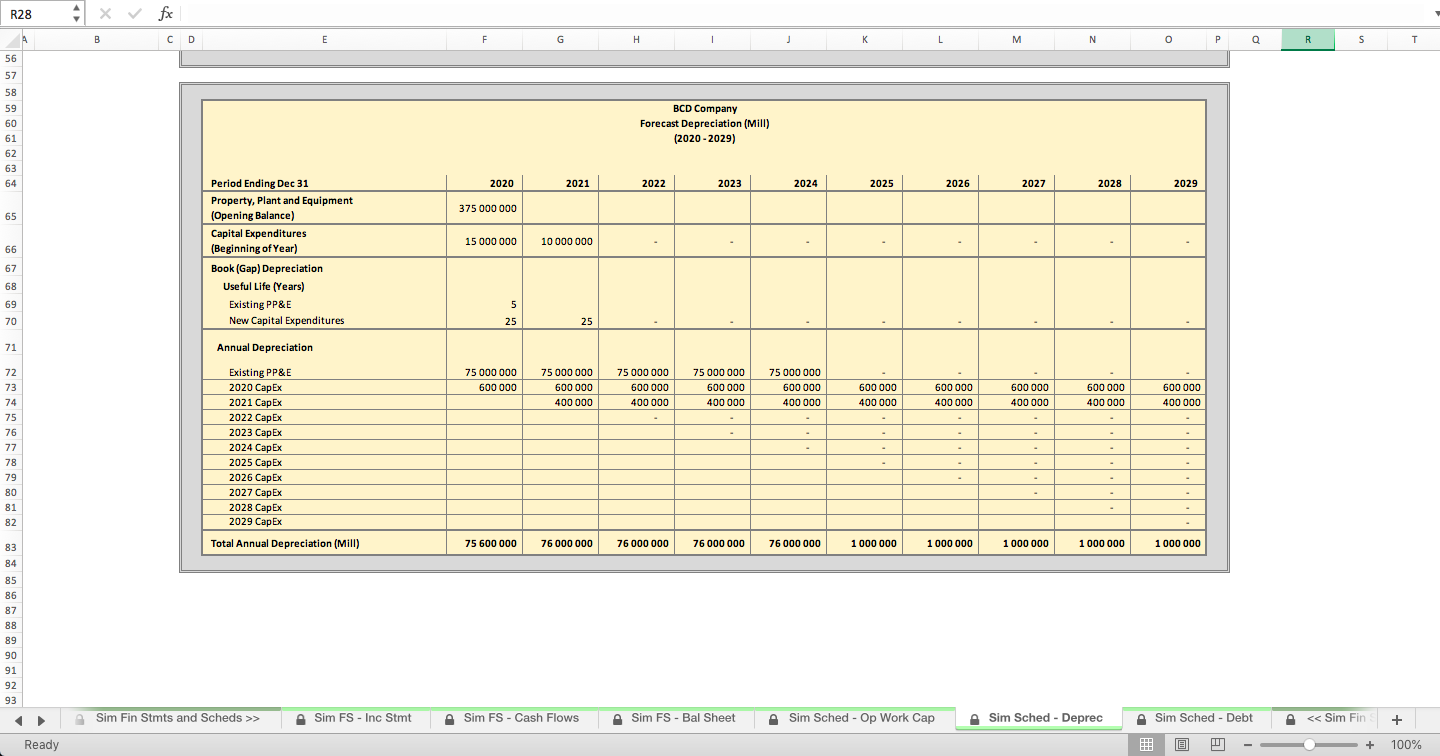Viewport: 1440px width, 756px height.
Task: Select column T header
Action: tap(1414, 40)
